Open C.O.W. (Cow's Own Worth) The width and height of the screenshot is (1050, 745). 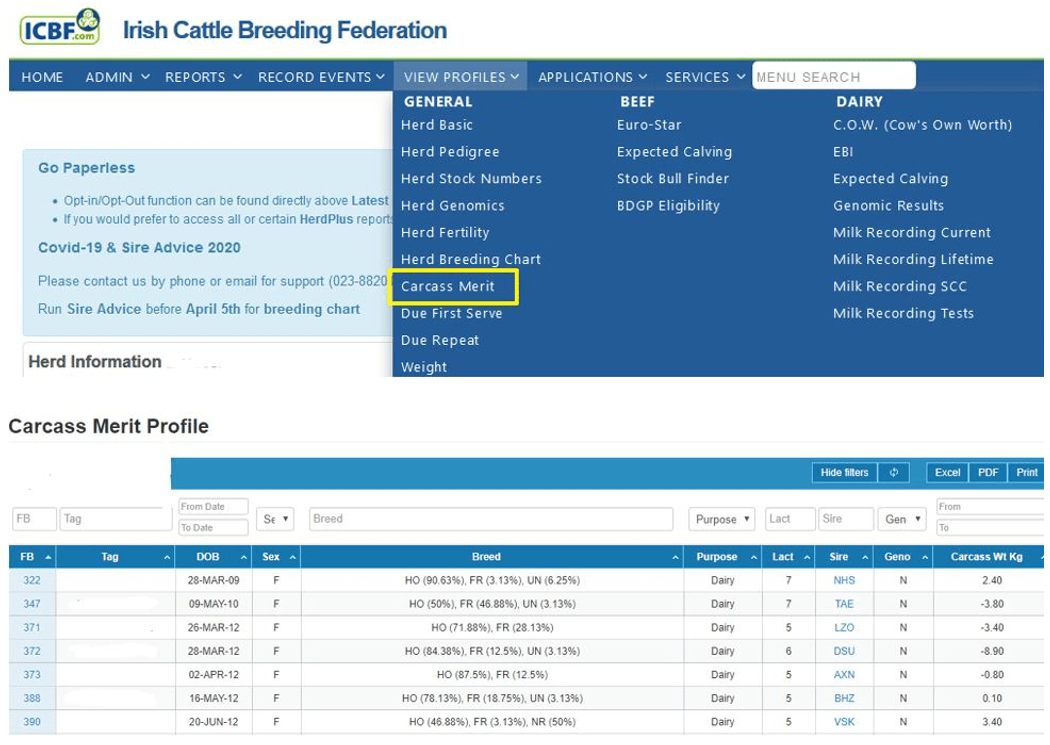[x=923, y=125]
